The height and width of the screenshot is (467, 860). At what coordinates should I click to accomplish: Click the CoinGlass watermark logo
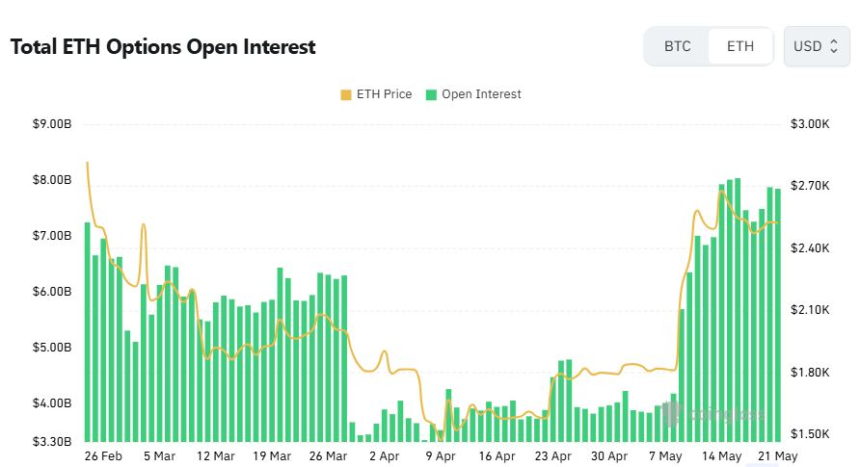(712, 412)
